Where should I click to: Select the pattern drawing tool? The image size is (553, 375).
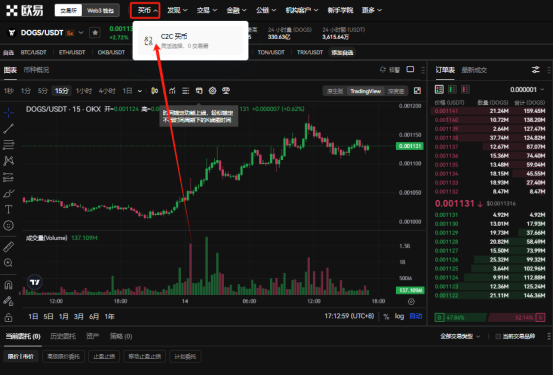[x=8, y=161]
